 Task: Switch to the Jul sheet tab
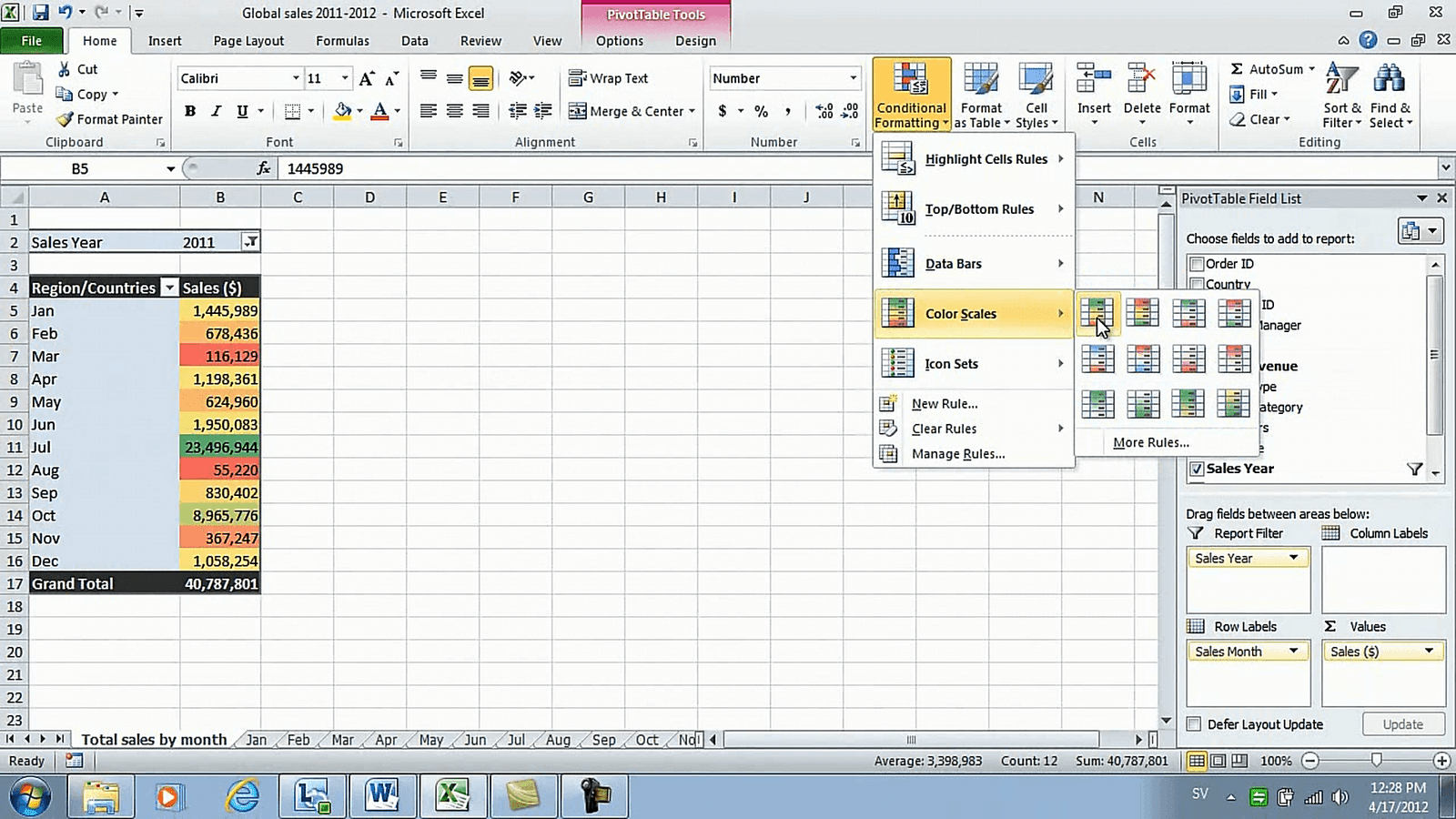click(x=515, y=740)
